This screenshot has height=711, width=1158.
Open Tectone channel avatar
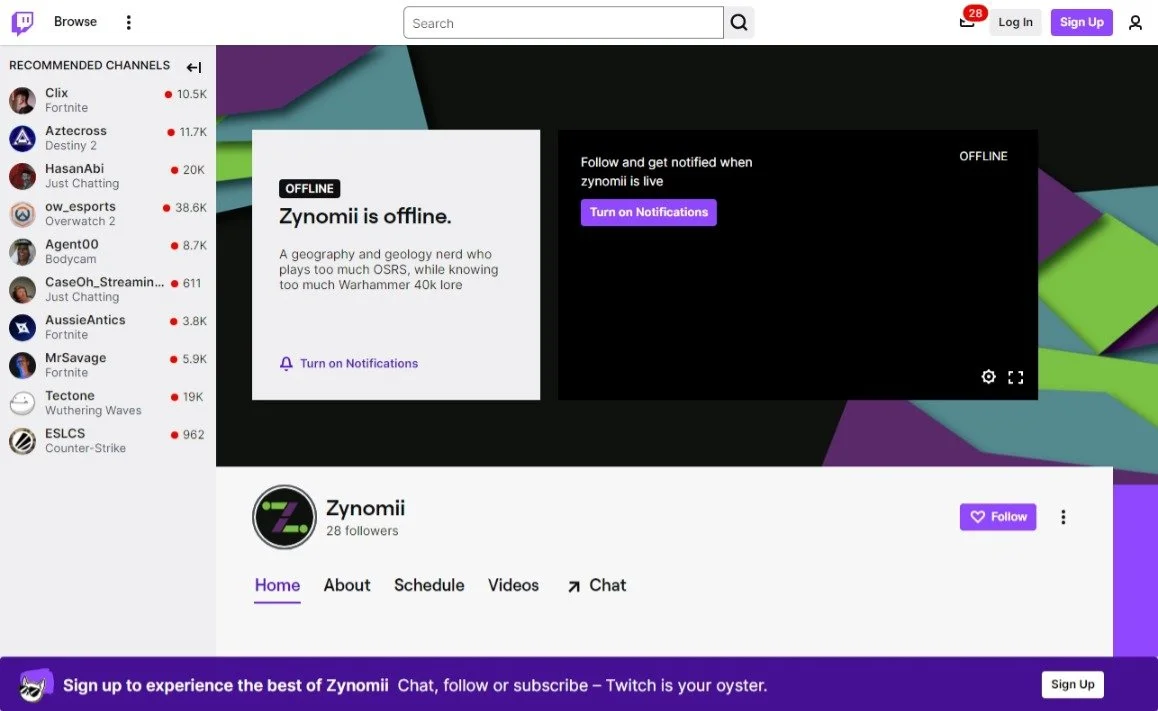point(22,403)
